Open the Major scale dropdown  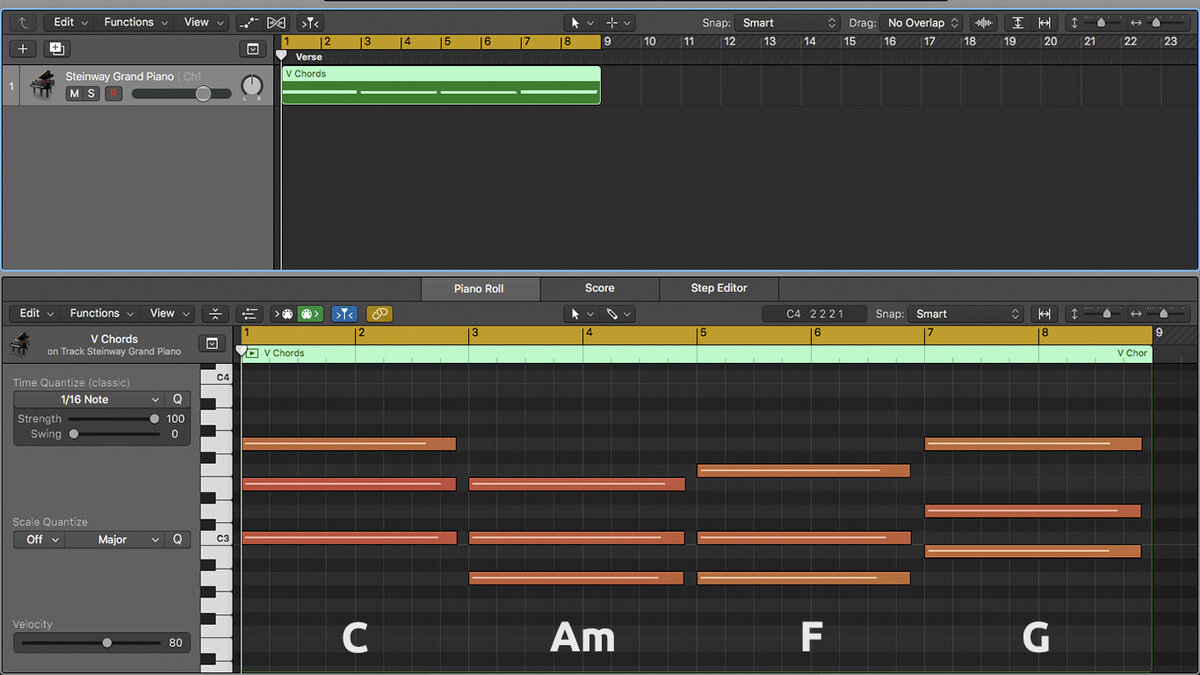click(x=115, y=539)
